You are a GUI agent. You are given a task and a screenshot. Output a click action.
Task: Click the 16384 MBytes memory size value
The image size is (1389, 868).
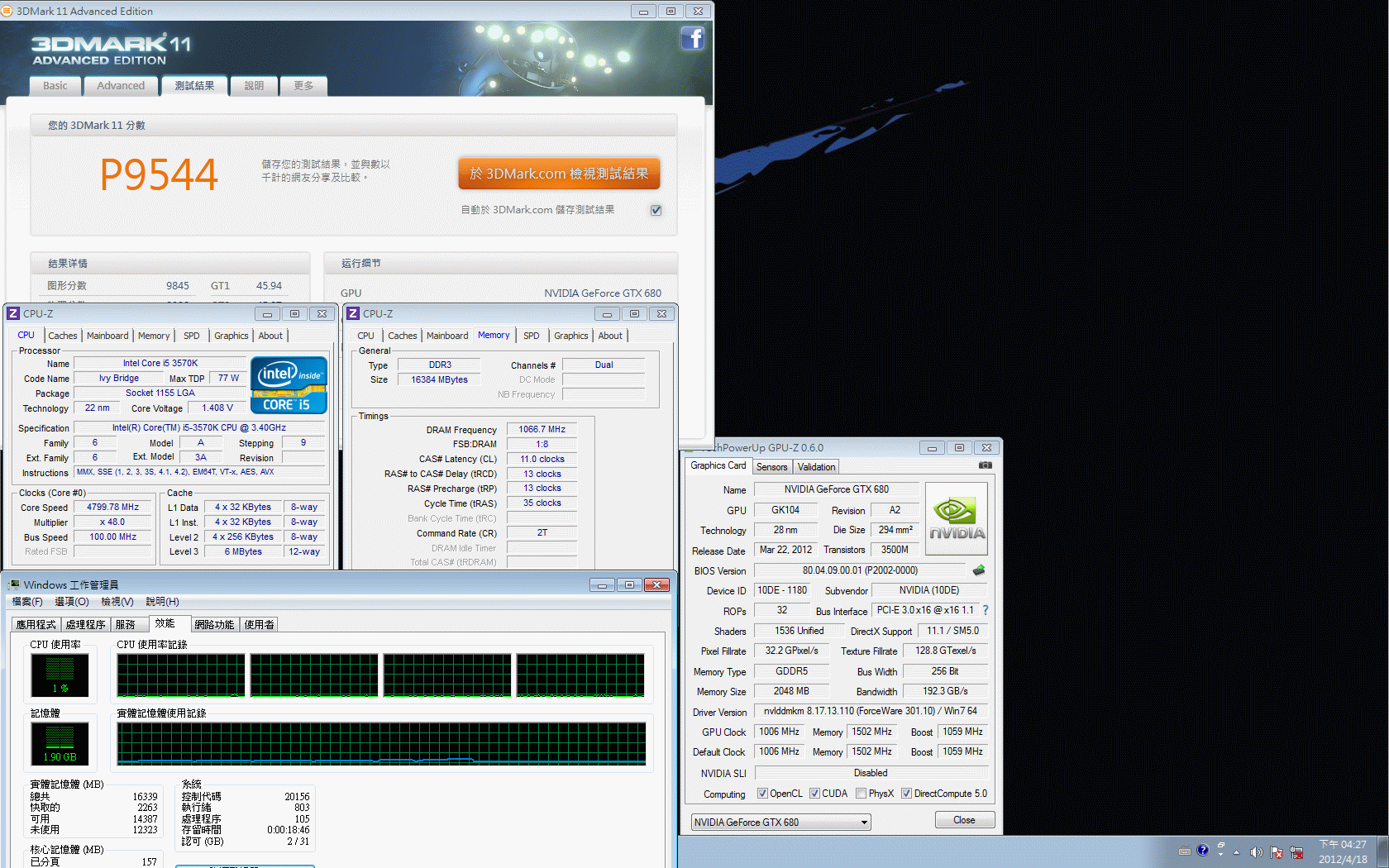[440, 379]
